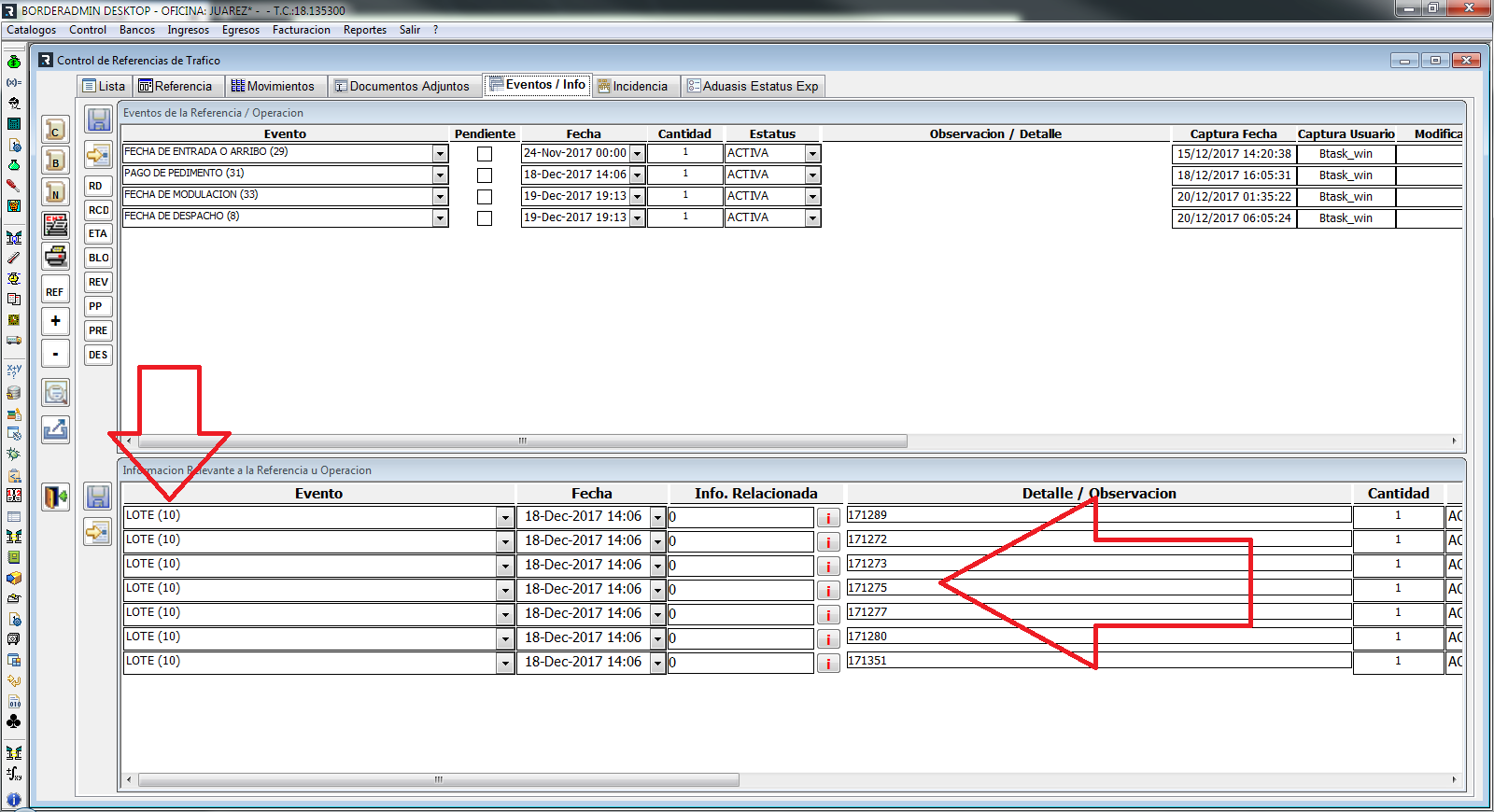Viewport: 1494px width, 812px height.
Task: Open the Movimientos tab
Action: [x=274, y=86]
